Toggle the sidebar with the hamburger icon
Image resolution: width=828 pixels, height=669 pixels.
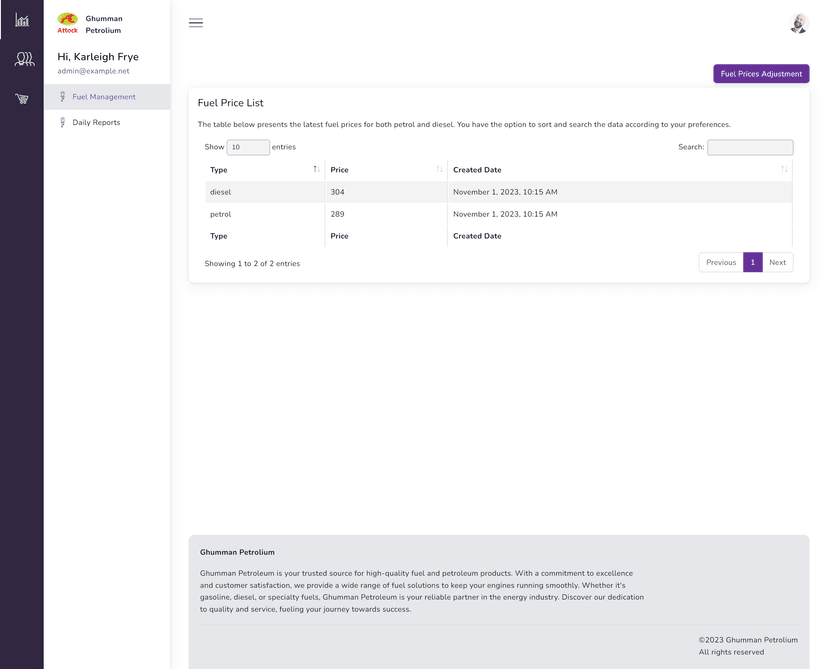click(x=195, y=23)
